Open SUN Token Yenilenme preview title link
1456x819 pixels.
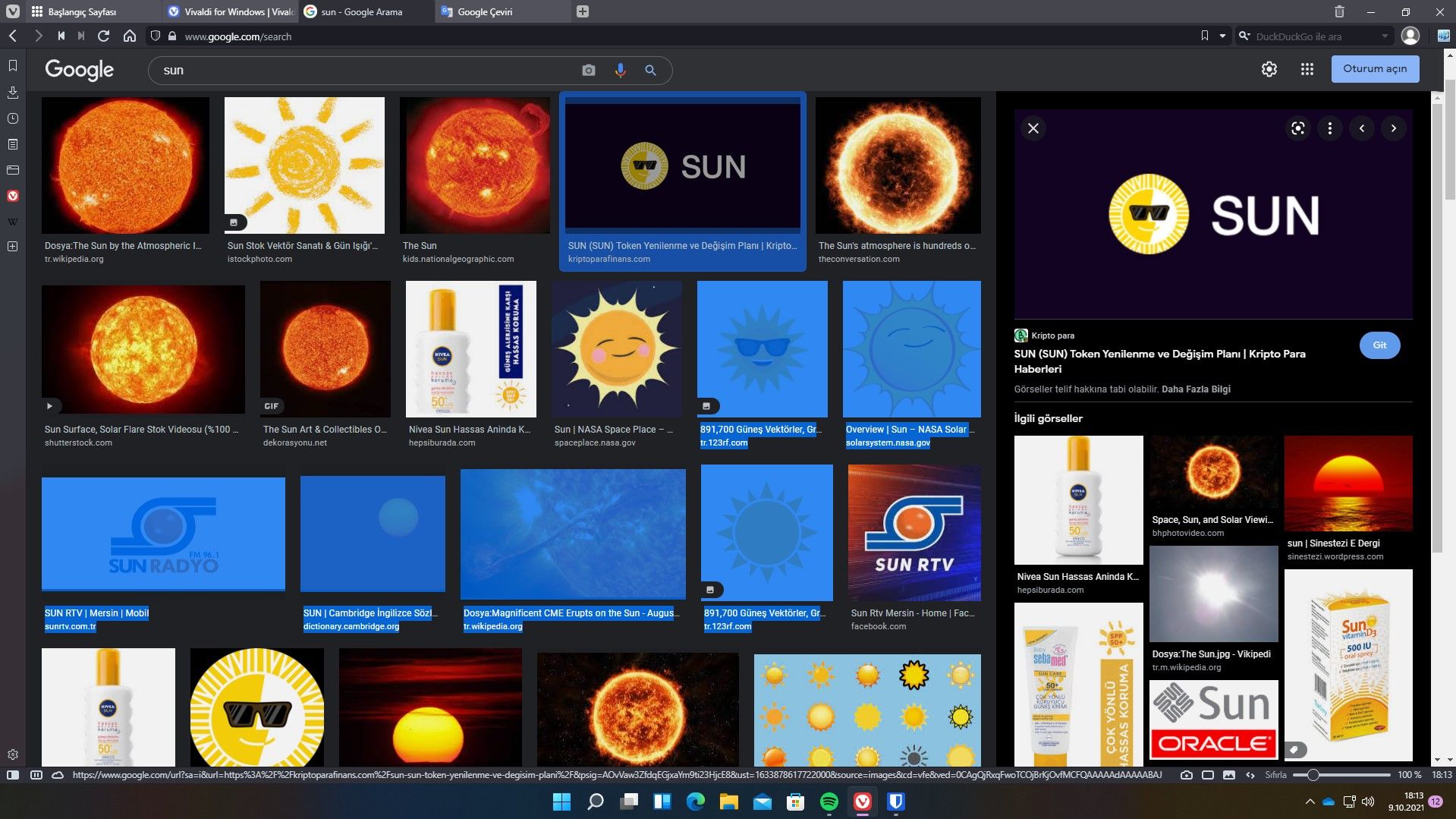(x=1159, y=361)
